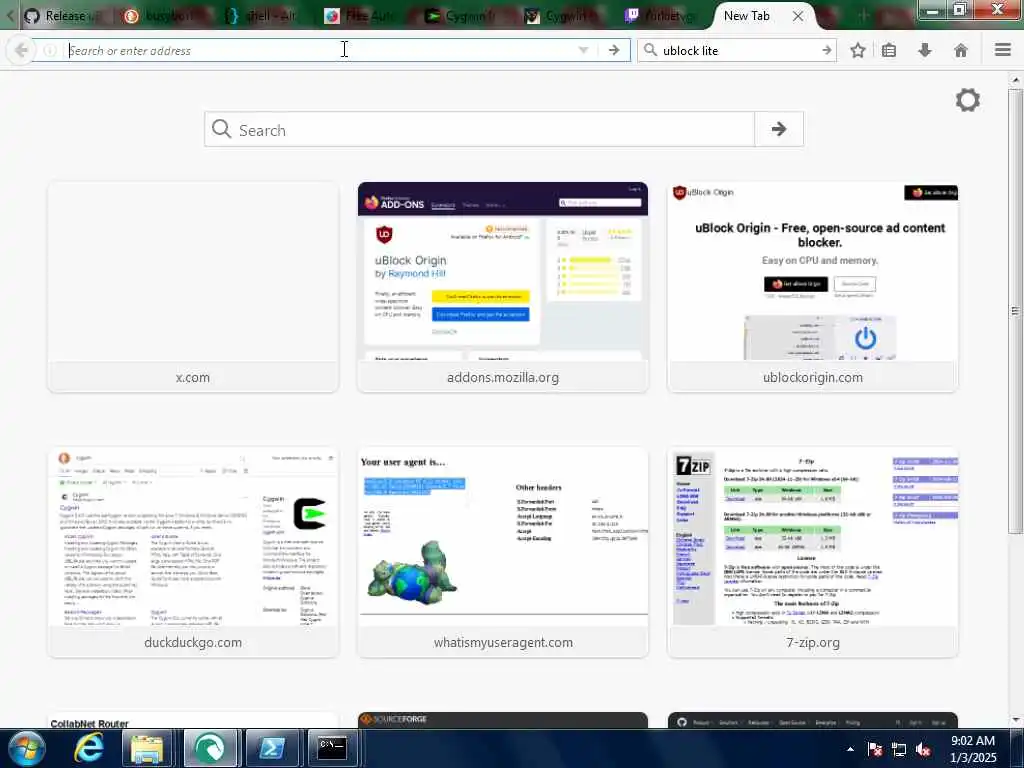
Task: Open the search engine magnifier menu
Action: click(x=650, y=50)
